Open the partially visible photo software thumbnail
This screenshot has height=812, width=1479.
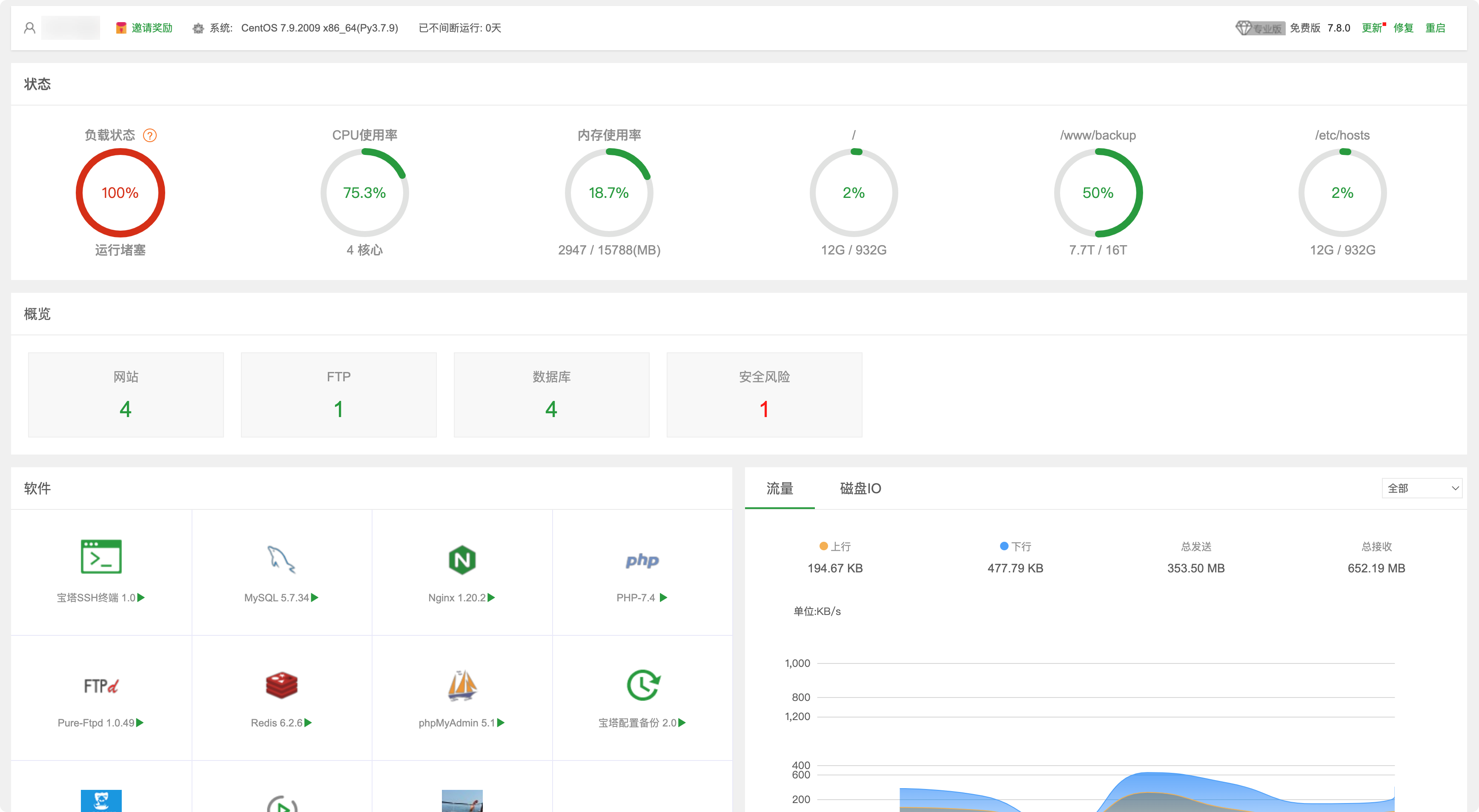(x=462, y=801)
